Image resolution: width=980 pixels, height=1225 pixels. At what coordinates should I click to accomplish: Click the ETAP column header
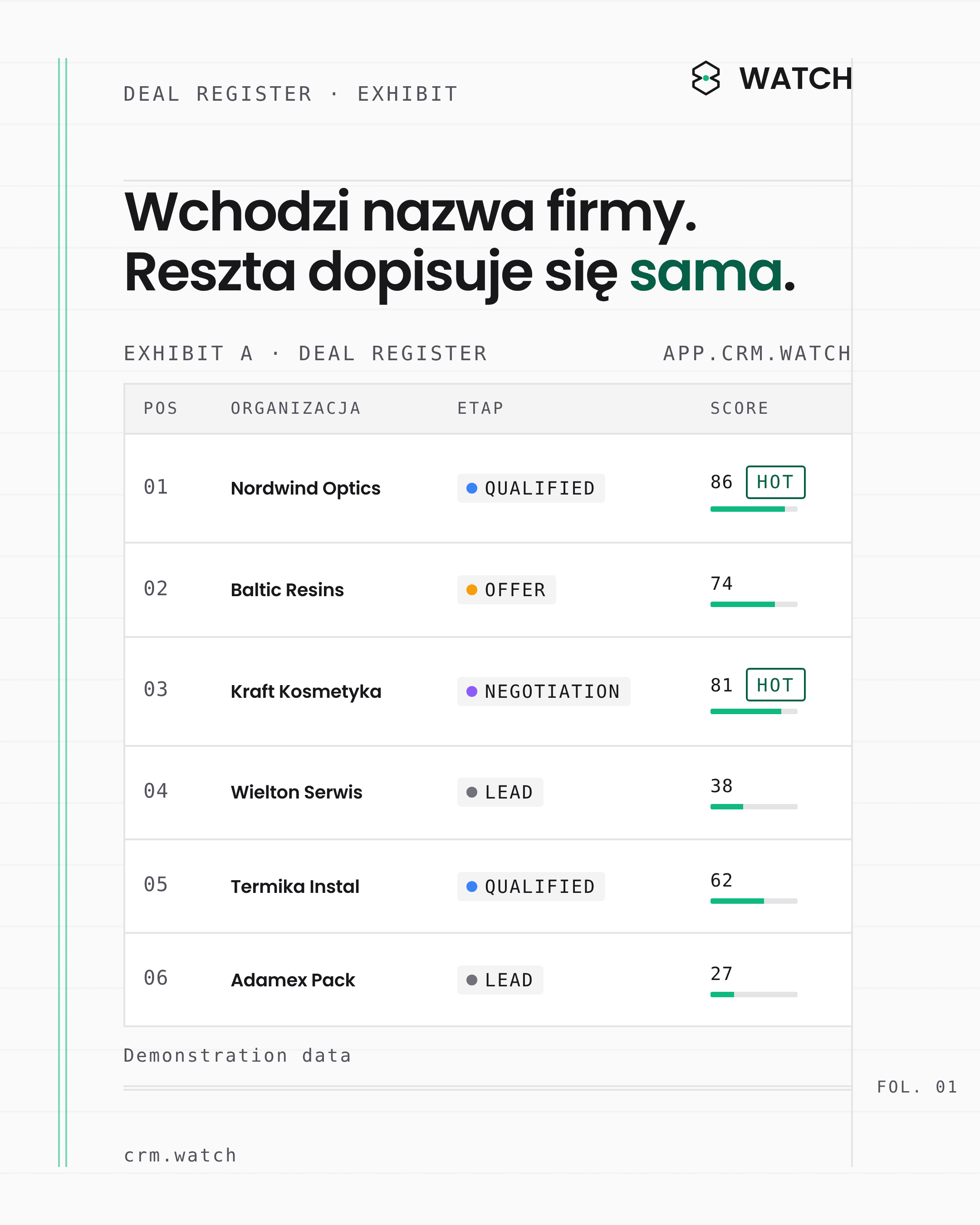[x=480, y=408]
